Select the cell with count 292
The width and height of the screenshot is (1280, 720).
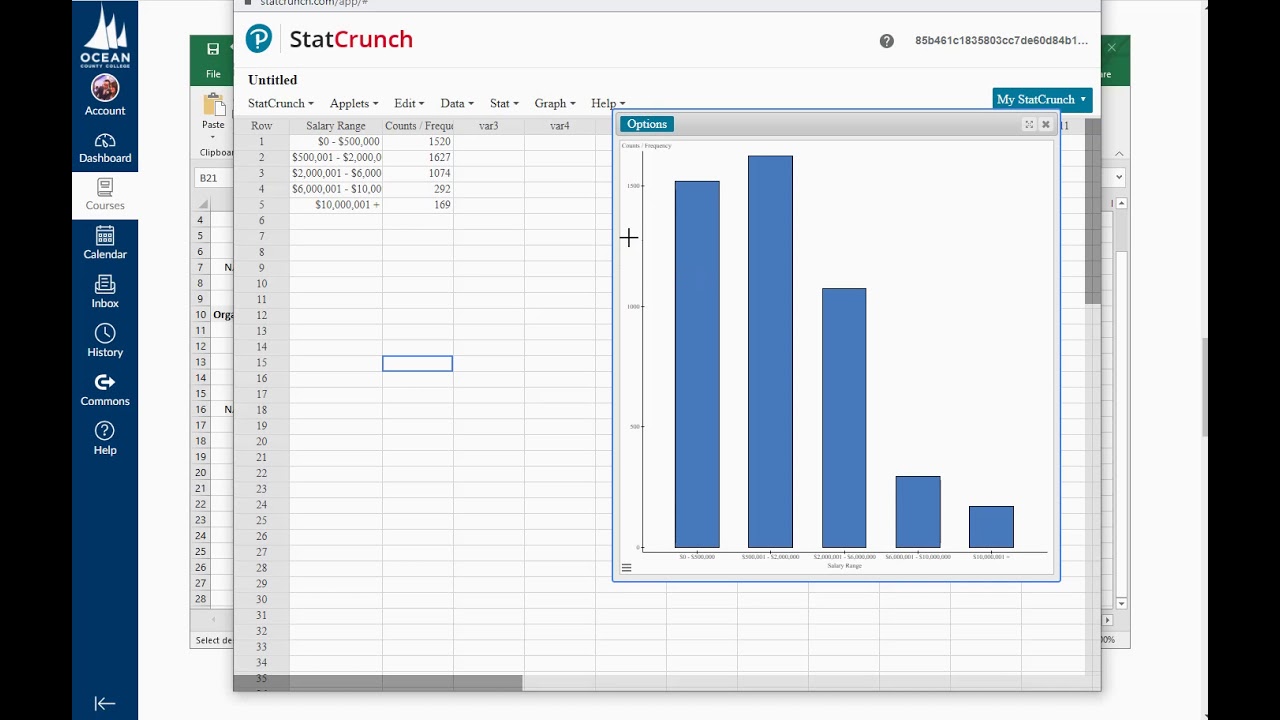(418, 189)
